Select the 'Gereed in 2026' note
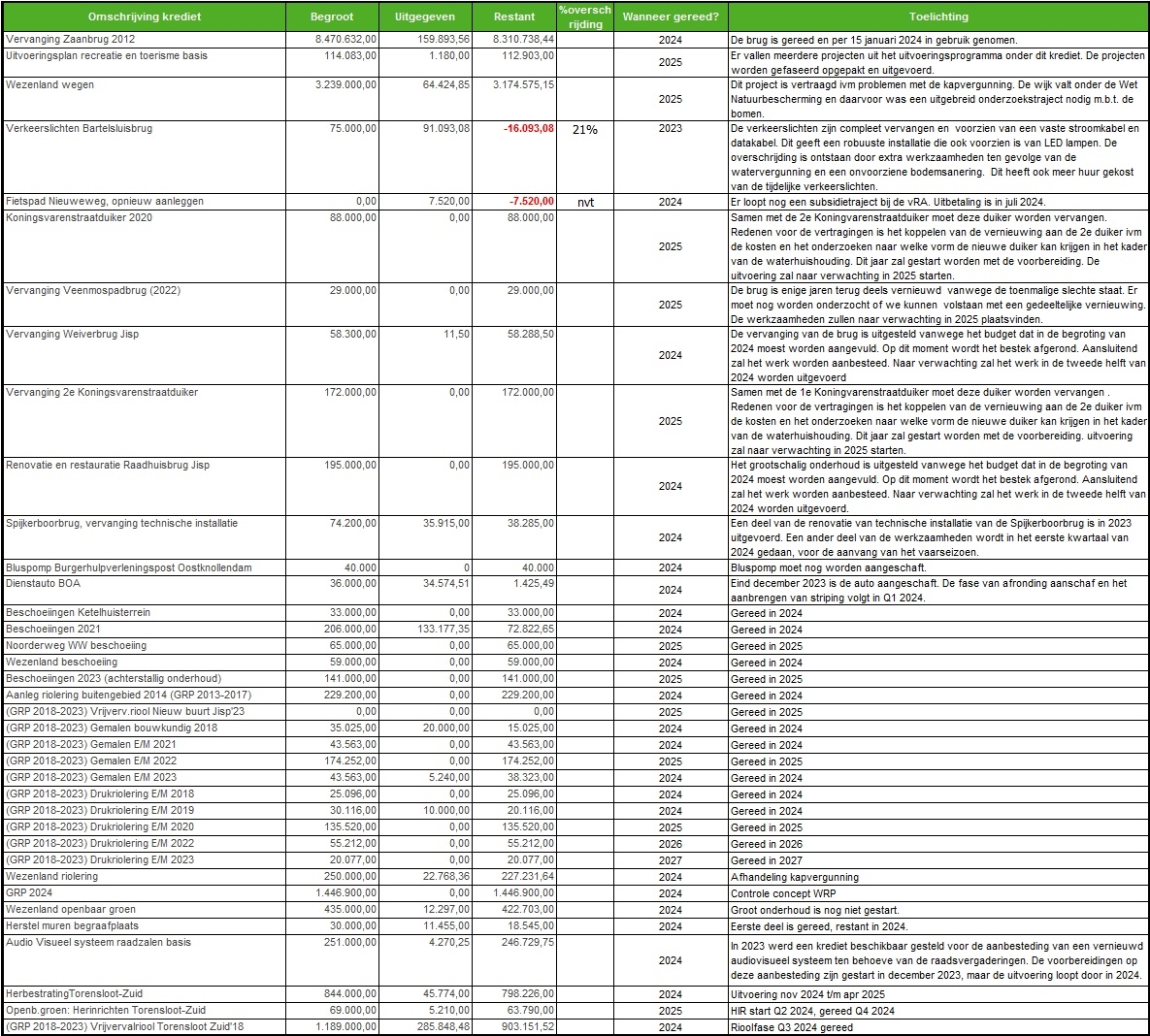Screen dimensions: 1150x1036 (x=767, y=845)
